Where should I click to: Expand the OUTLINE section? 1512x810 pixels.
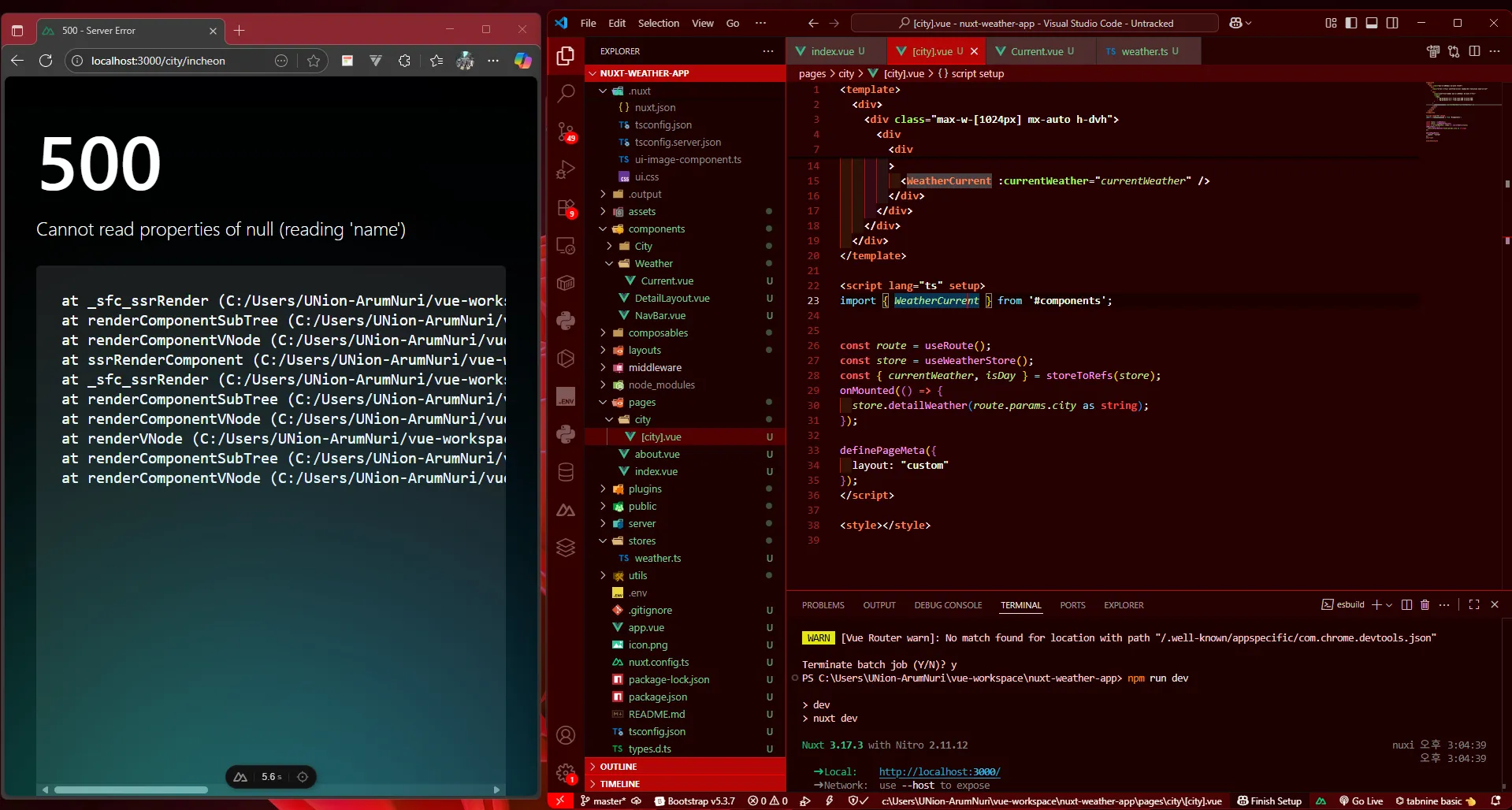685,767
